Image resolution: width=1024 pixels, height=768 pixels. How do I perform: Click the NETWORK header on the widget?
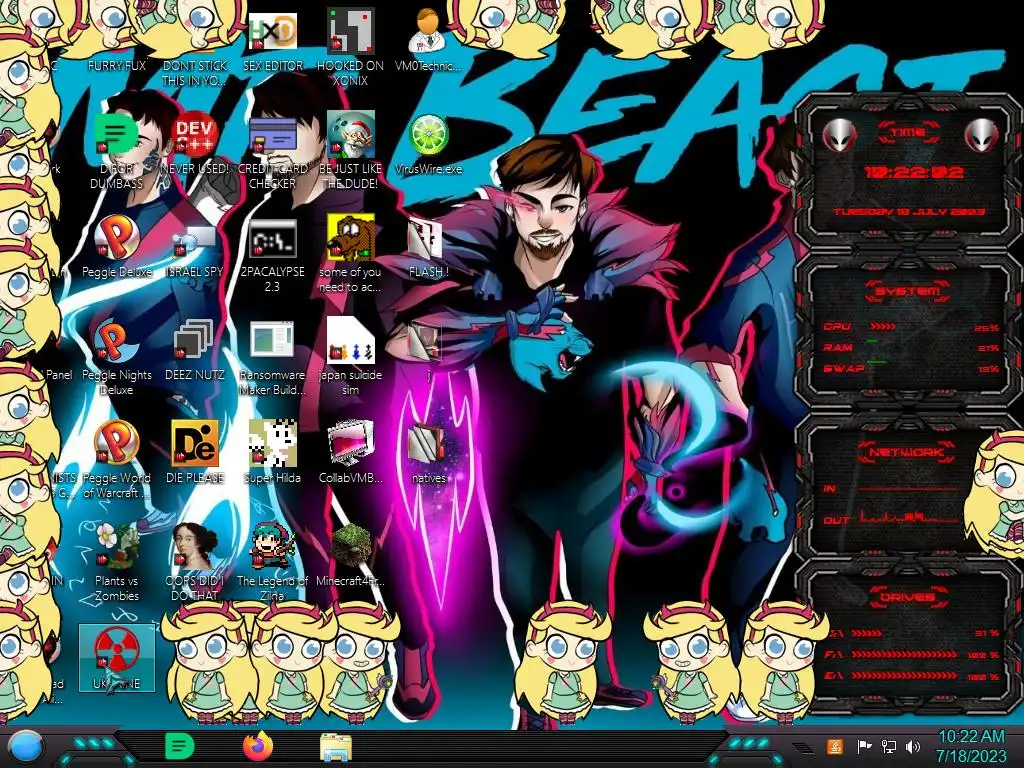(x=907, y=452)
